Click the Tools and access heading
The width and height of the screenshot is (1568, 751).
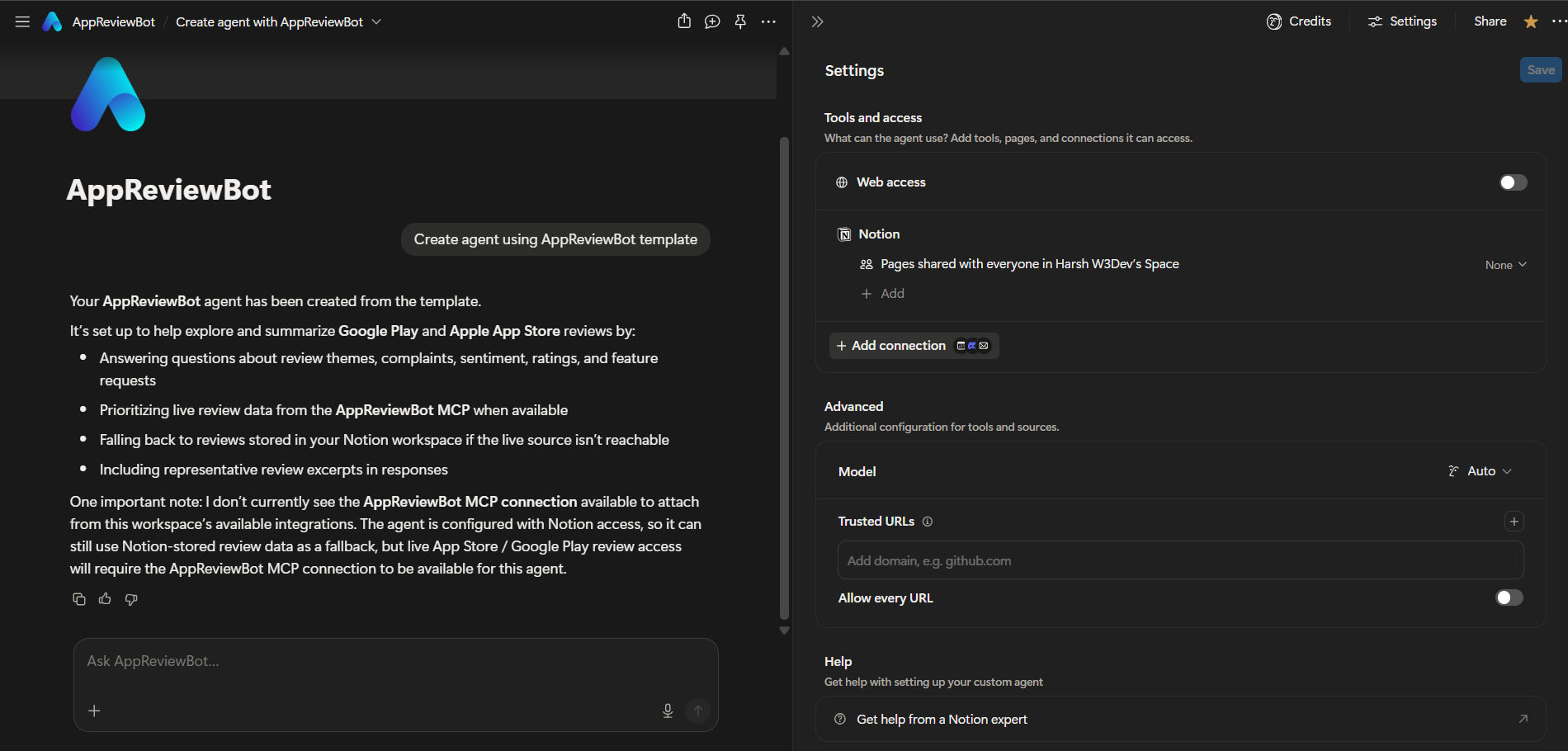[x=872, y=118]
